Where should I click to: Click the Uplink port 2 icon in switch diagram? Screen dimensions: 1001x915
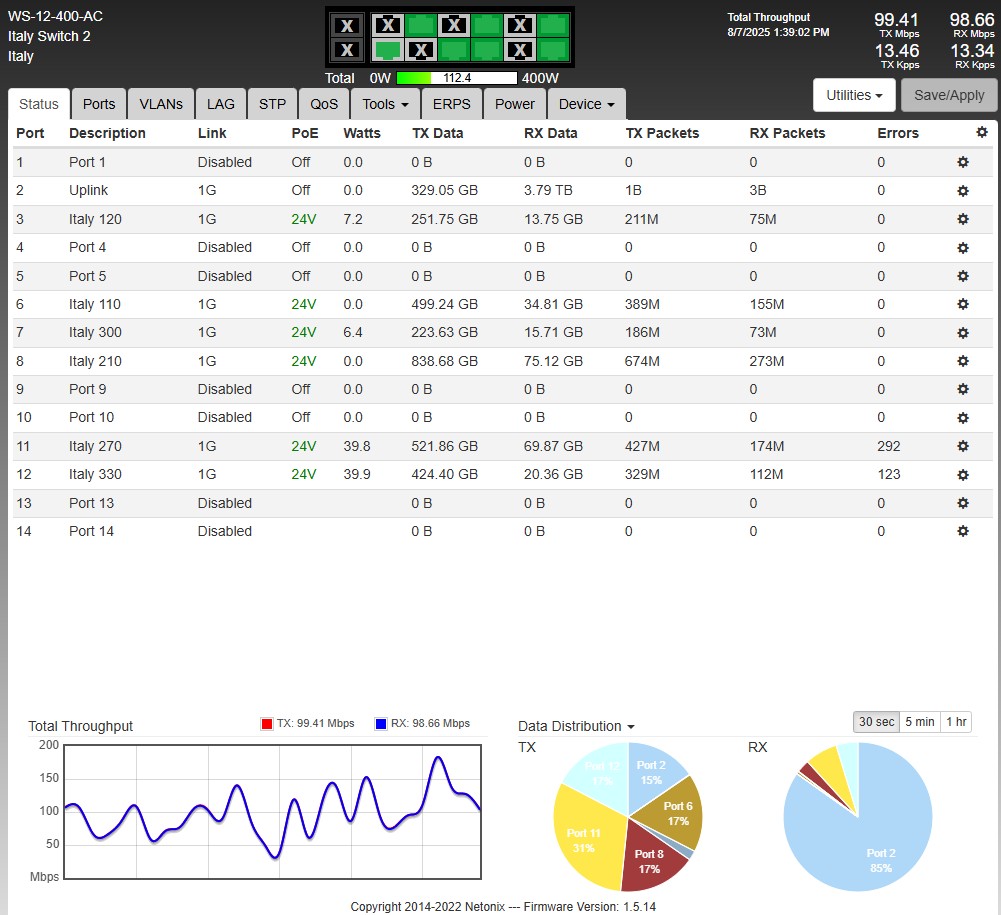tap(388, 50)
